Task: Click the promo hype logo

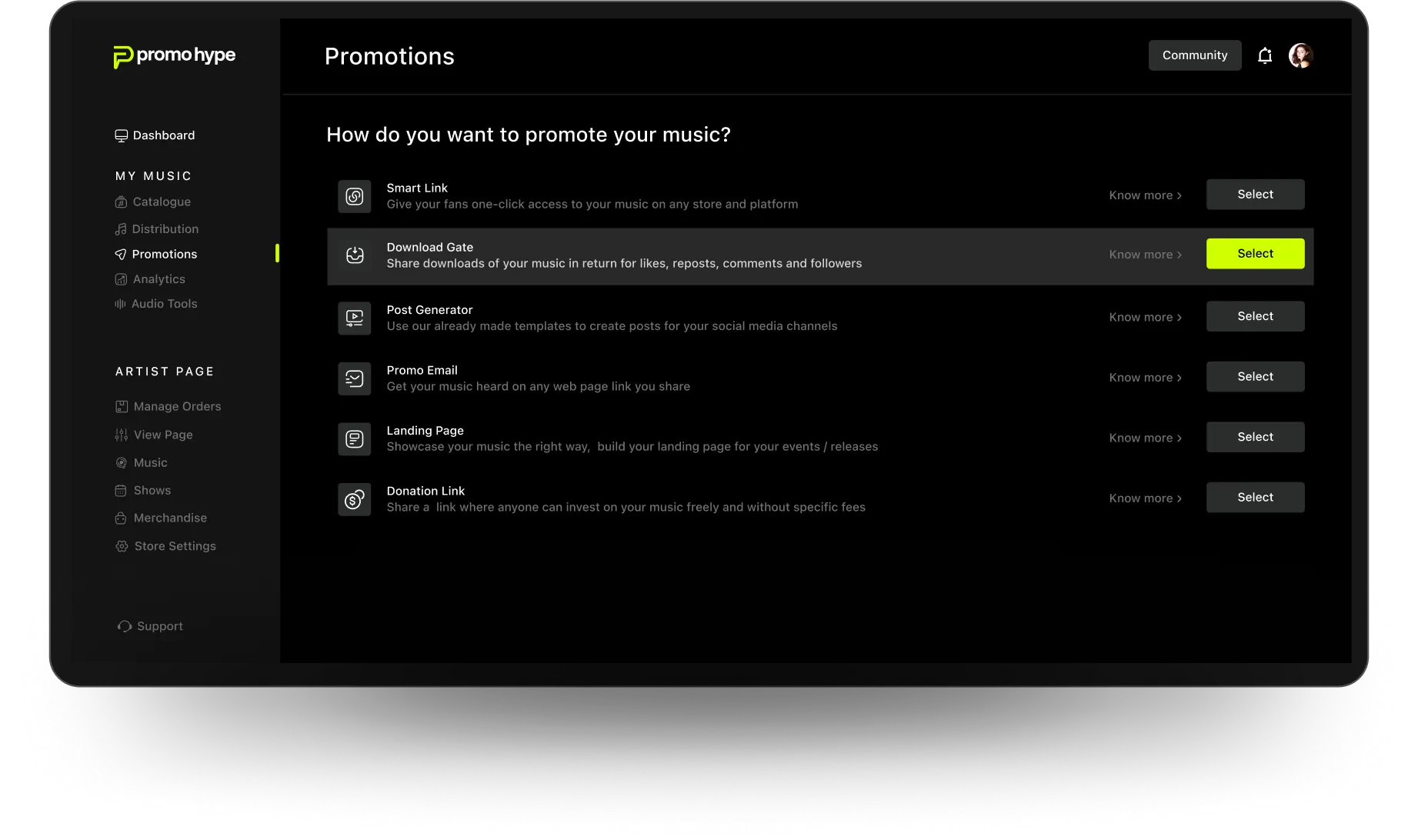Action: 175,56
